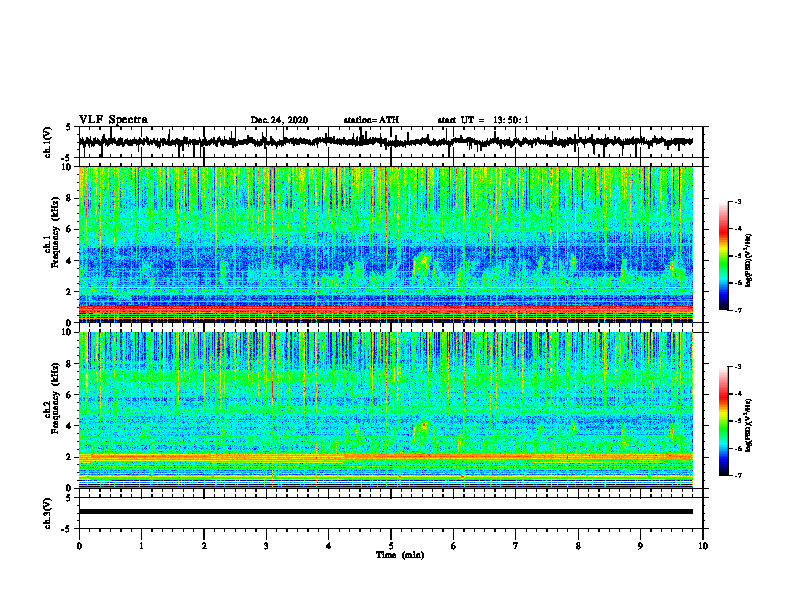Click the "station=ATH" label

coord(371,120)
